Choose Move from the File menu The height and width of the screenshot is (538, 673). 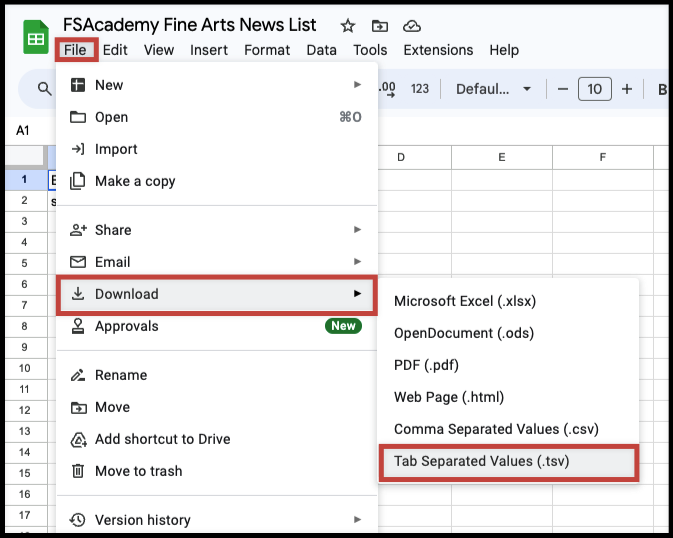pos(217,407)
